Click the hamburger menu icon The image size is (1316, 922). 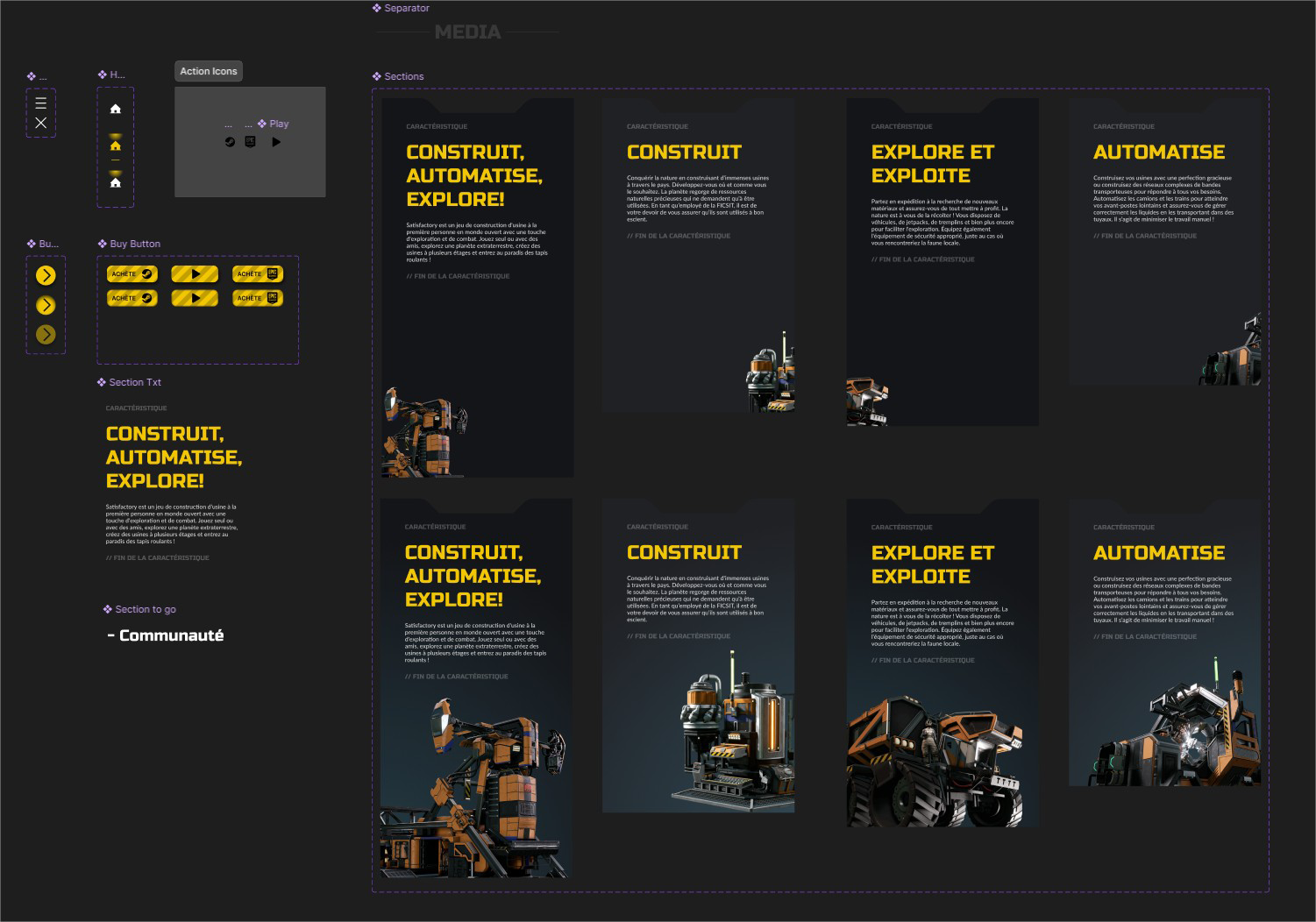pos(40,103)
